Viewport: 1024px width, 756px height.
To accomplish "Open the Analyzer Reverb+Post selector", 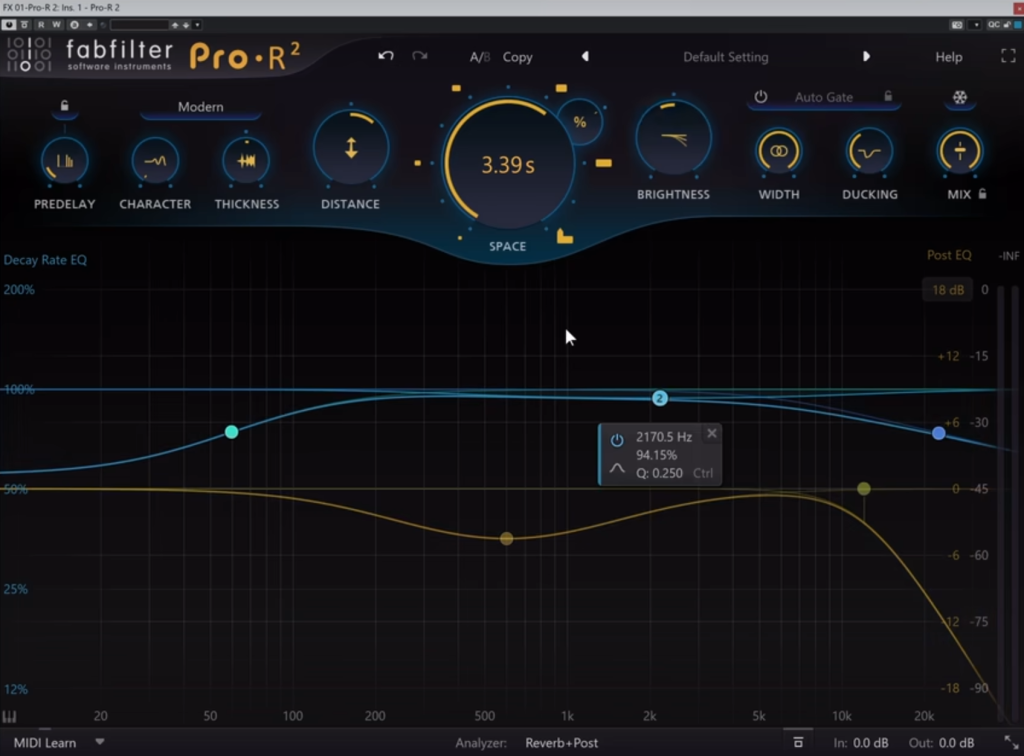I will pos(561,743).
